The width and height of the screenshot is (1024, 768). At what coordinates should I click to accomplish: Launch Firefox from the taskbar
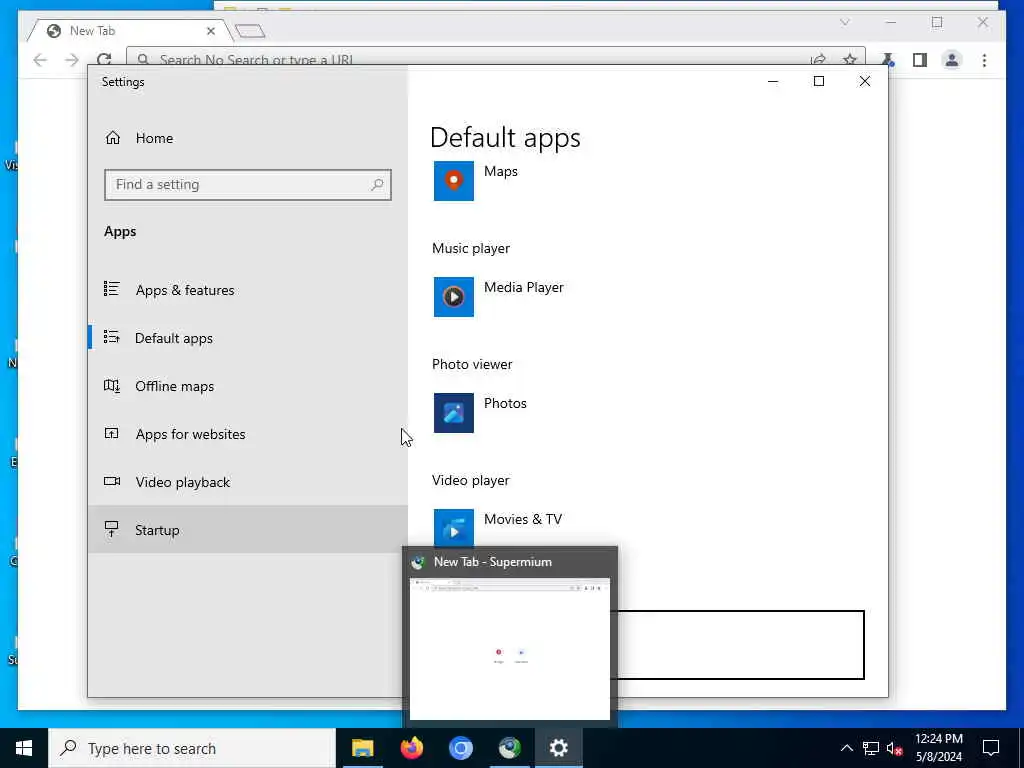click(411, 748)
